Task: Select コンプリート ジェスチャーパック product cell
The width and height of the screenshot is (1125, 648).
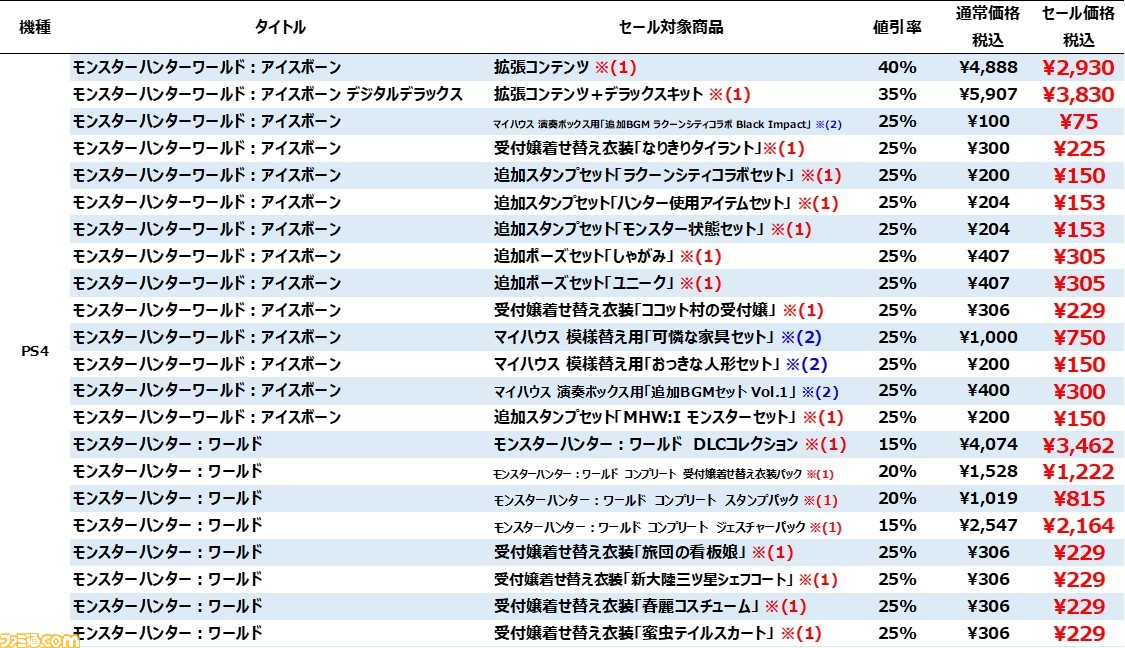Action: click(x=667, y=527)
